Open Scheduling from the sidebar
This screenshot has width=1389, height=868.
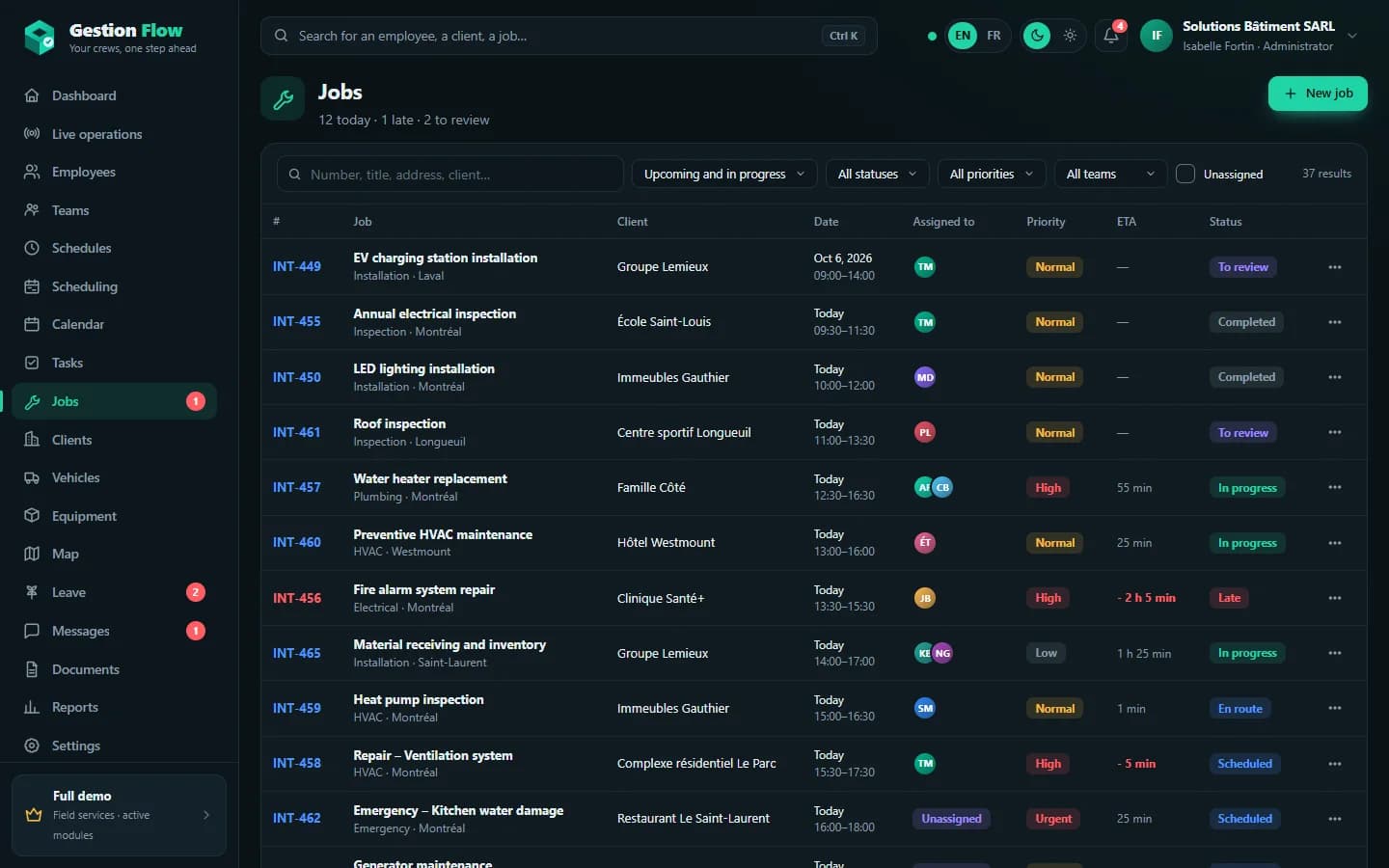pyautogui.click(x=114, y=286)
